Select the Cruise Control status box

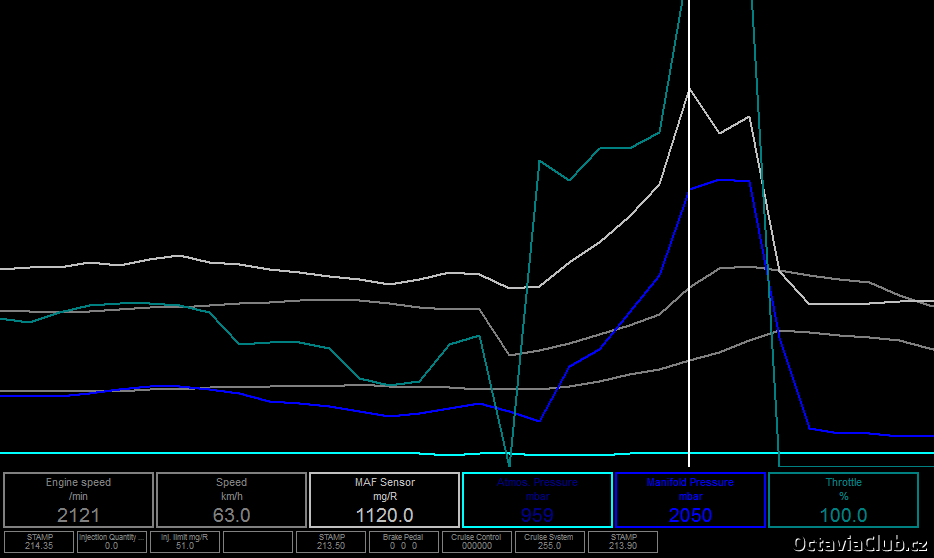coord(476,542)
